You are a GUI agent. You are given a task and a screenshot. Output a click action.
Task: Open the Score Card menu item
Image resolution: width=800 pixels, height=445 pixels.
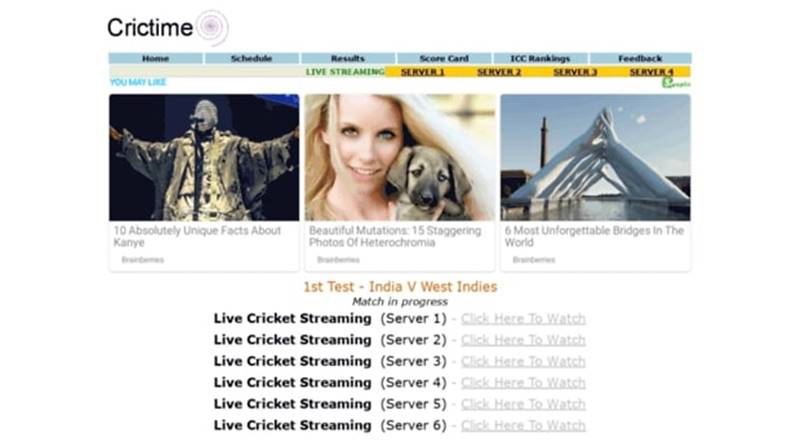tap(444, 58)
